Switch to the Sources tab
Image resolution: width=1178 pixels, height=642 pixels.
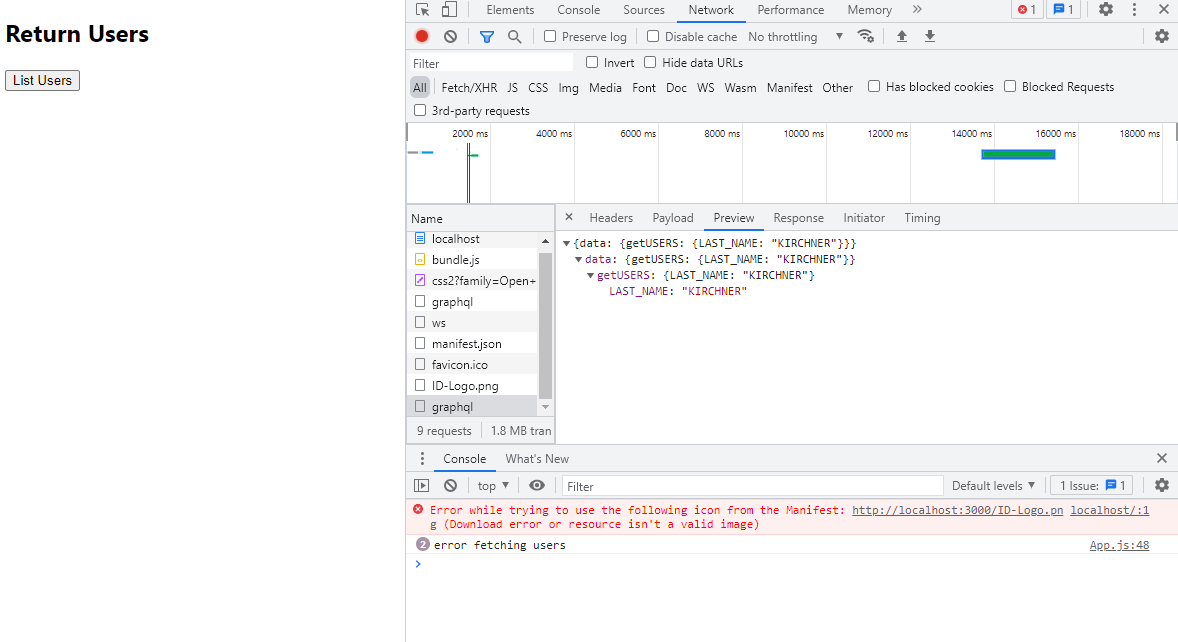click(644, 10)
